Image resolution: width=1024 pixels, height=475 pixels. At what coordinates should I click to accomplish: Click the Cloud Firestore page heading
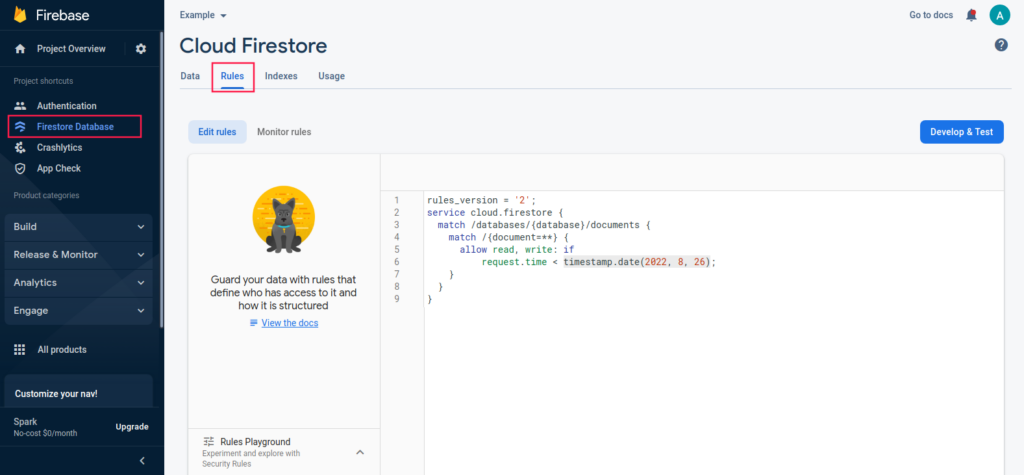pos(253,46)
